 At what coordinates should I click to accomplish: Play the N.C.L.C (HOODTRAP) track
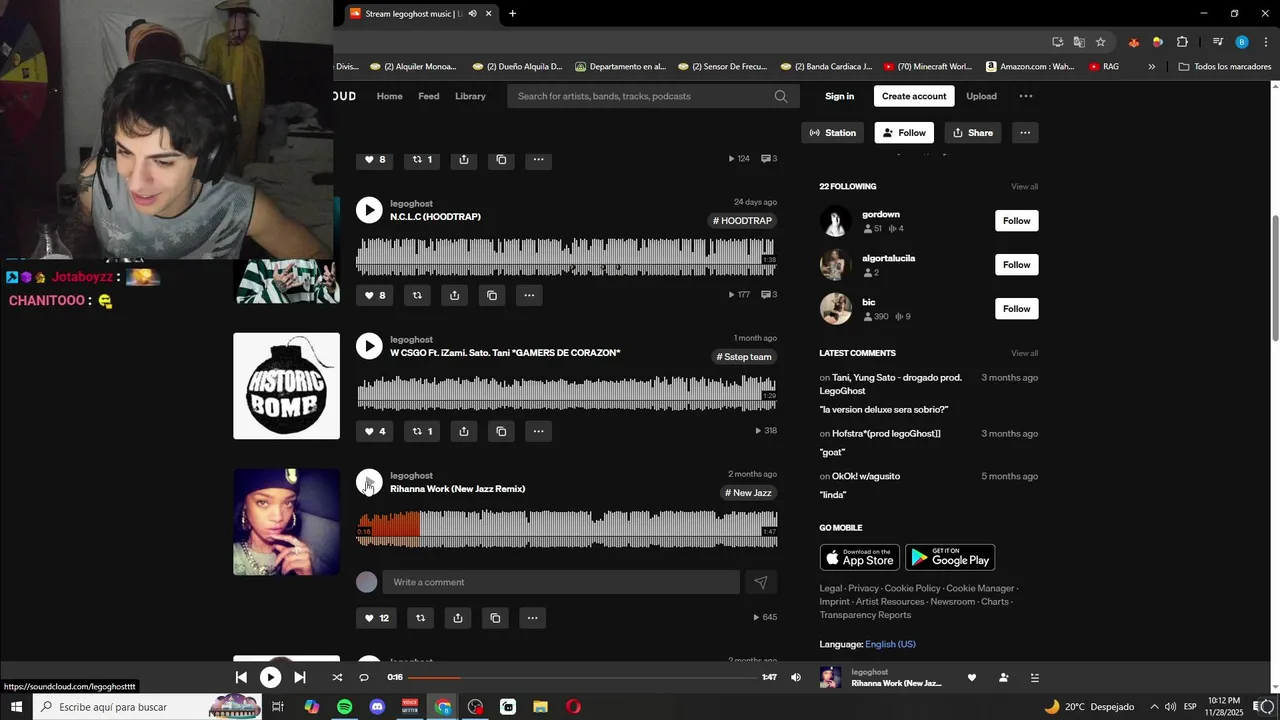369,210
